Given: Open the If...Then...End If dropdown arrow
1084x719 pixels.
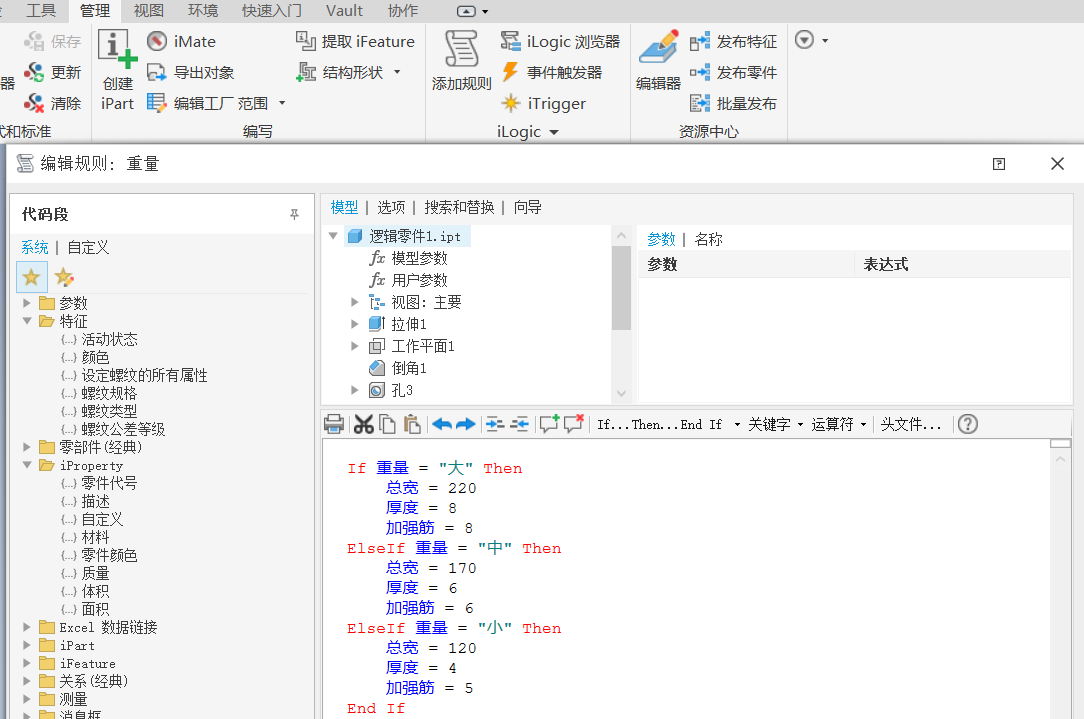Looking at the screenshot, I should click(x=737, y=424).
